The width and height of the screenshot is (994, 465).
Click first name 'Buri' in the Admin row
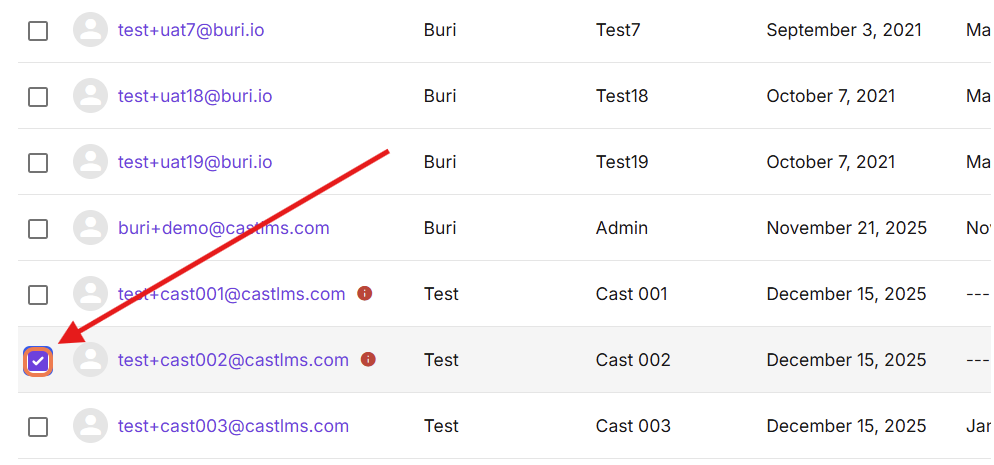pos(440,228)
